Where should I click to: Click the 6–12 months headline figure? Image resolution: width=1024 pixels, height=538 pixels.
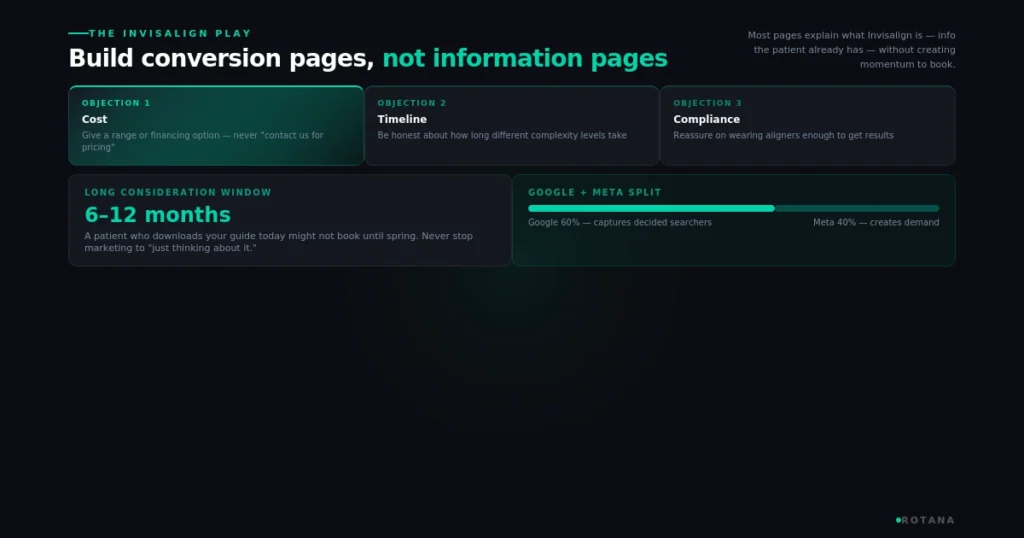[x=157, y=214]
